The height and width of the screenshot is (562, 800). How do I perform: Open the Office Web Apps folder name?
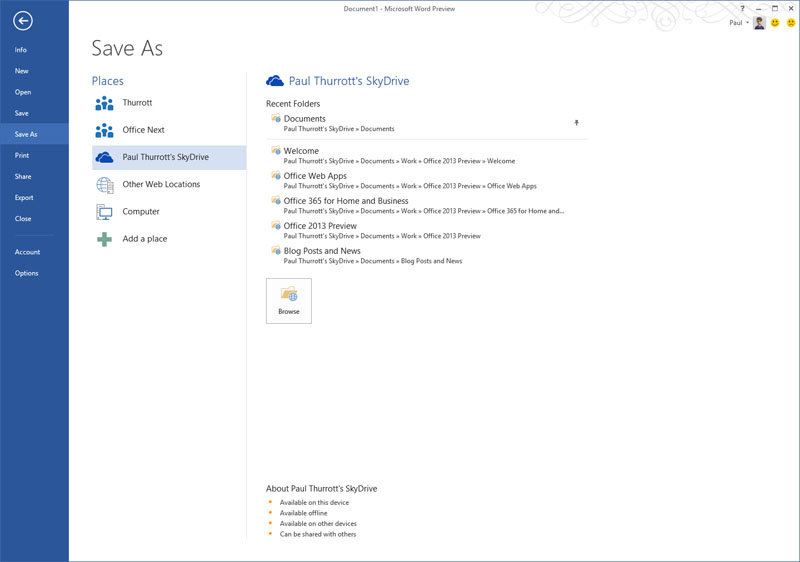[315, 176]
